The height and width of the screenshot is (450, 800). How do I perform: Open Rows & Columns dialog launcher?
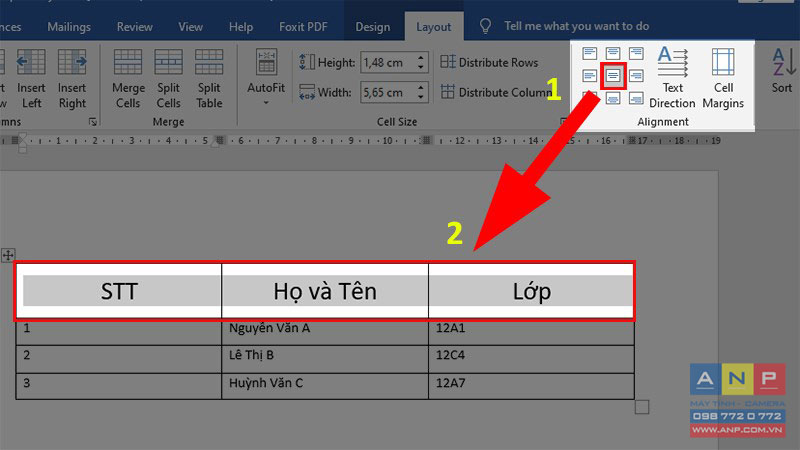coord(92,121)
